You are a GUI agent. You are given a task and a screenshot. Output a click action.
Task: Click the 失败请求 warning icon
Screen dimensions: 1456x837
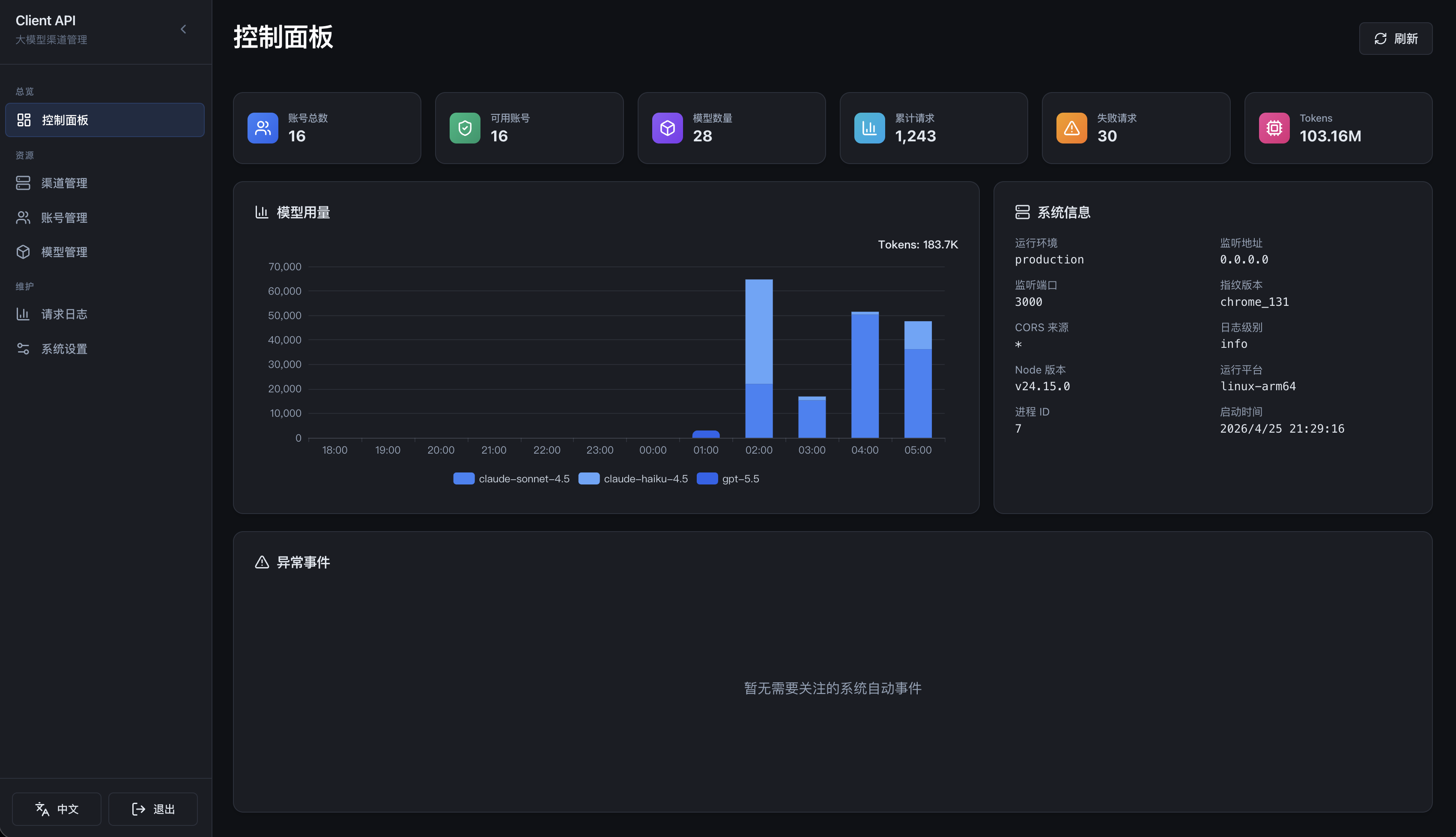point(1071,128)
